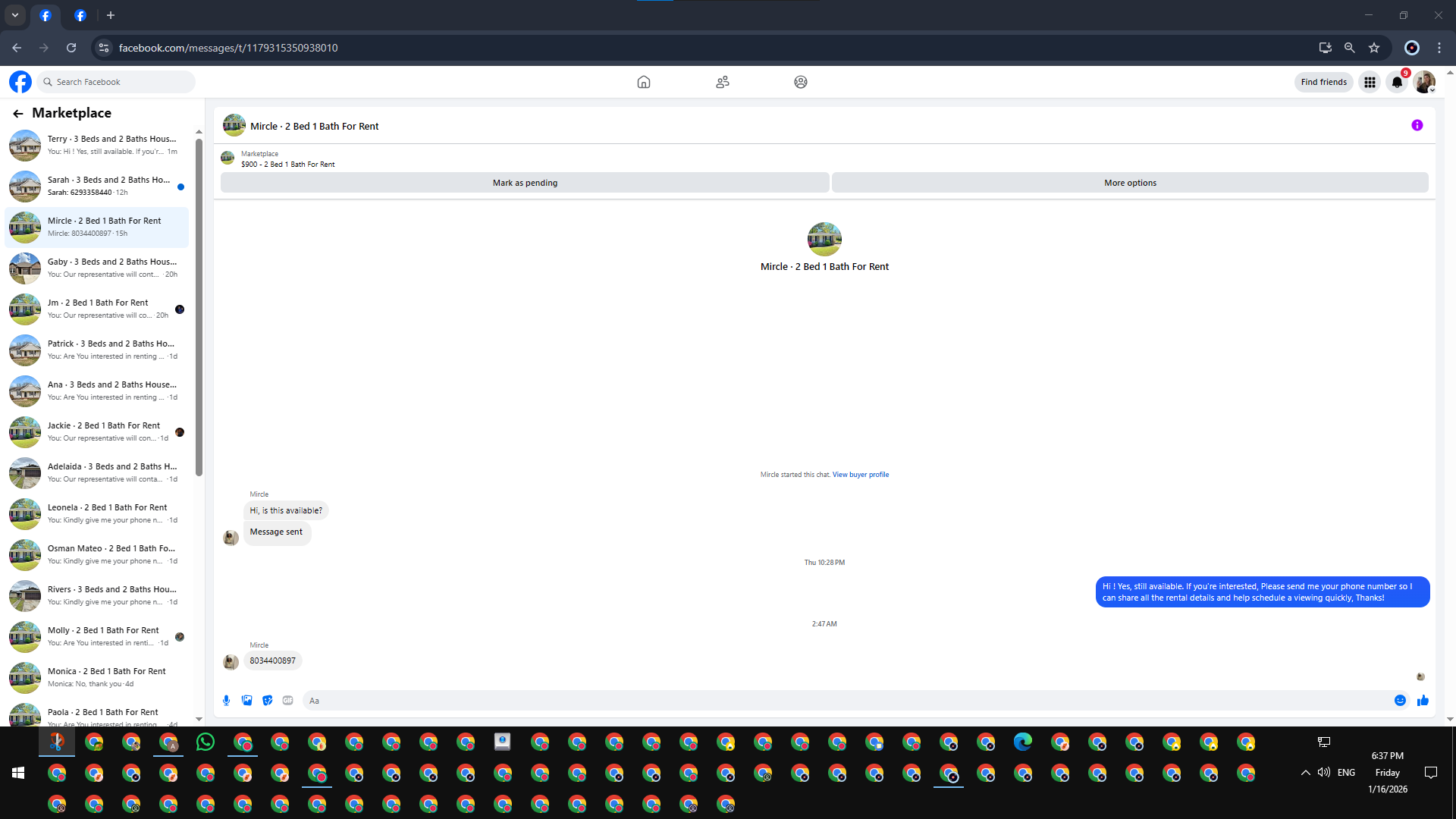
Task: Open the Friends tab
Action: pos(722,82)
